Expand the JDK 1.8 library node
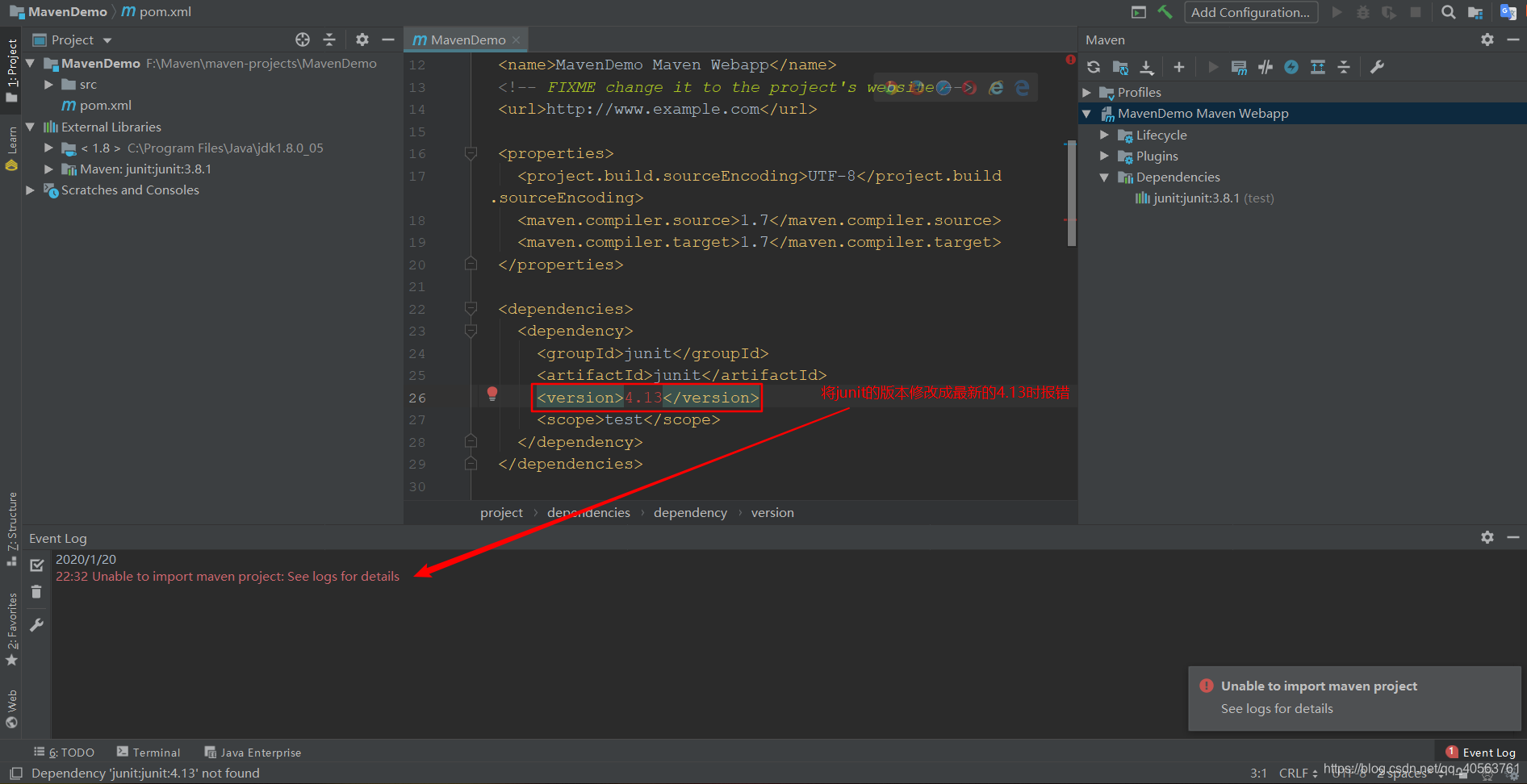The height and width of the screenshot is (784, 1527). (48, 148)
